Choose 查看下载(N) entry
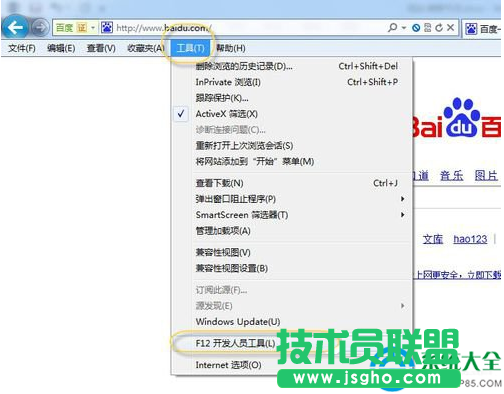 point(292,183)
